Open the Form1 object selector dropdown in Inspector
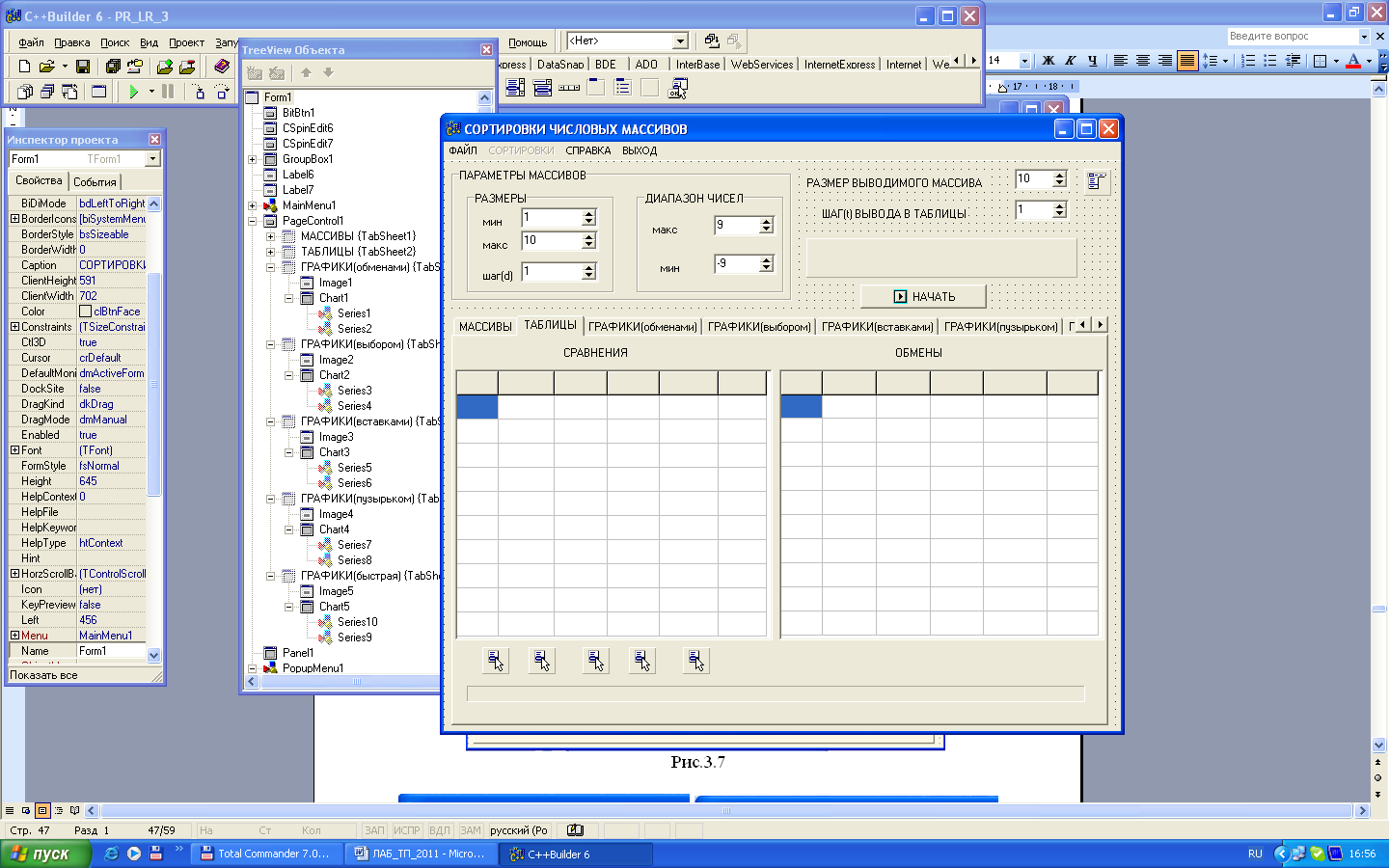 152,159
